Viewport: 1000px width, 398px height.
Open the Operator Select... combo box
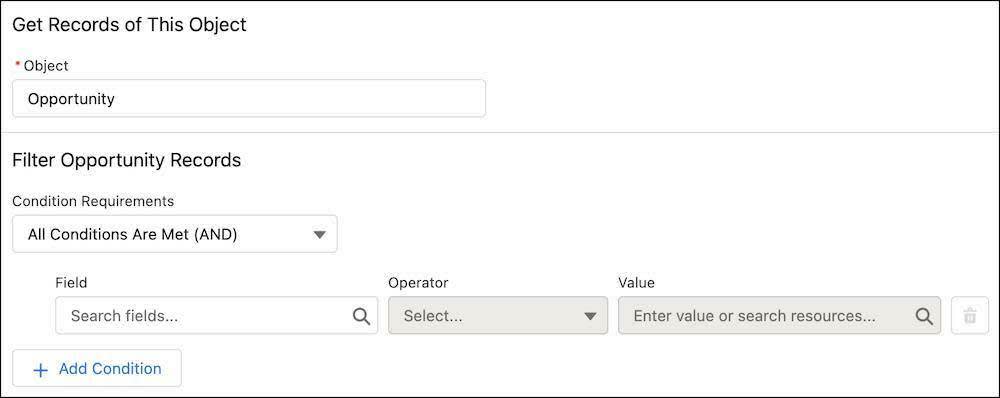click(x=498, y=315)
